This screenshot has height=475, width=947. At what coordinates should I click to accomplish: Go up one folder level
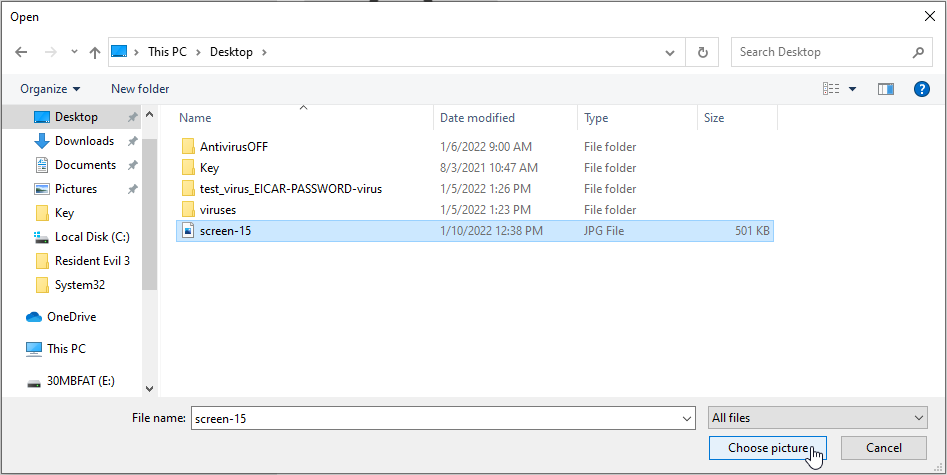[x=95, y=52]
